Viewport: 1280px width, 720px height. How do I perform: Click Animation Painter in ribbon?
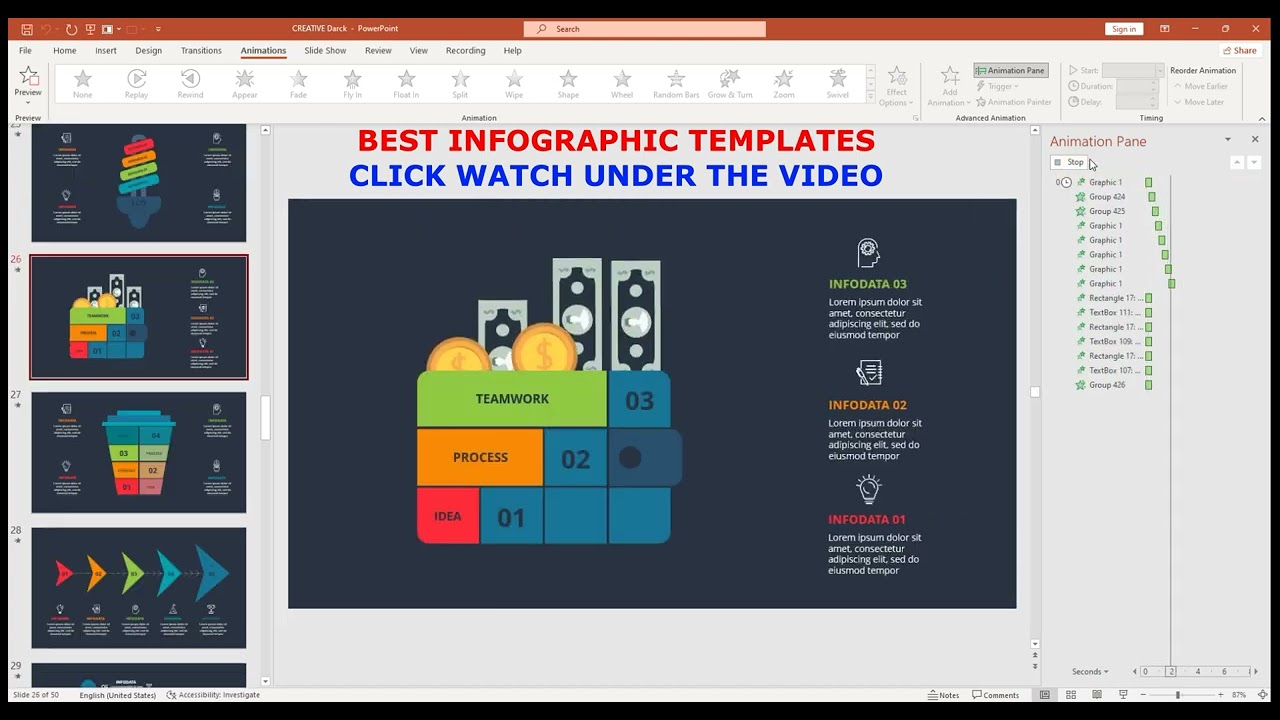[1013, 102]
